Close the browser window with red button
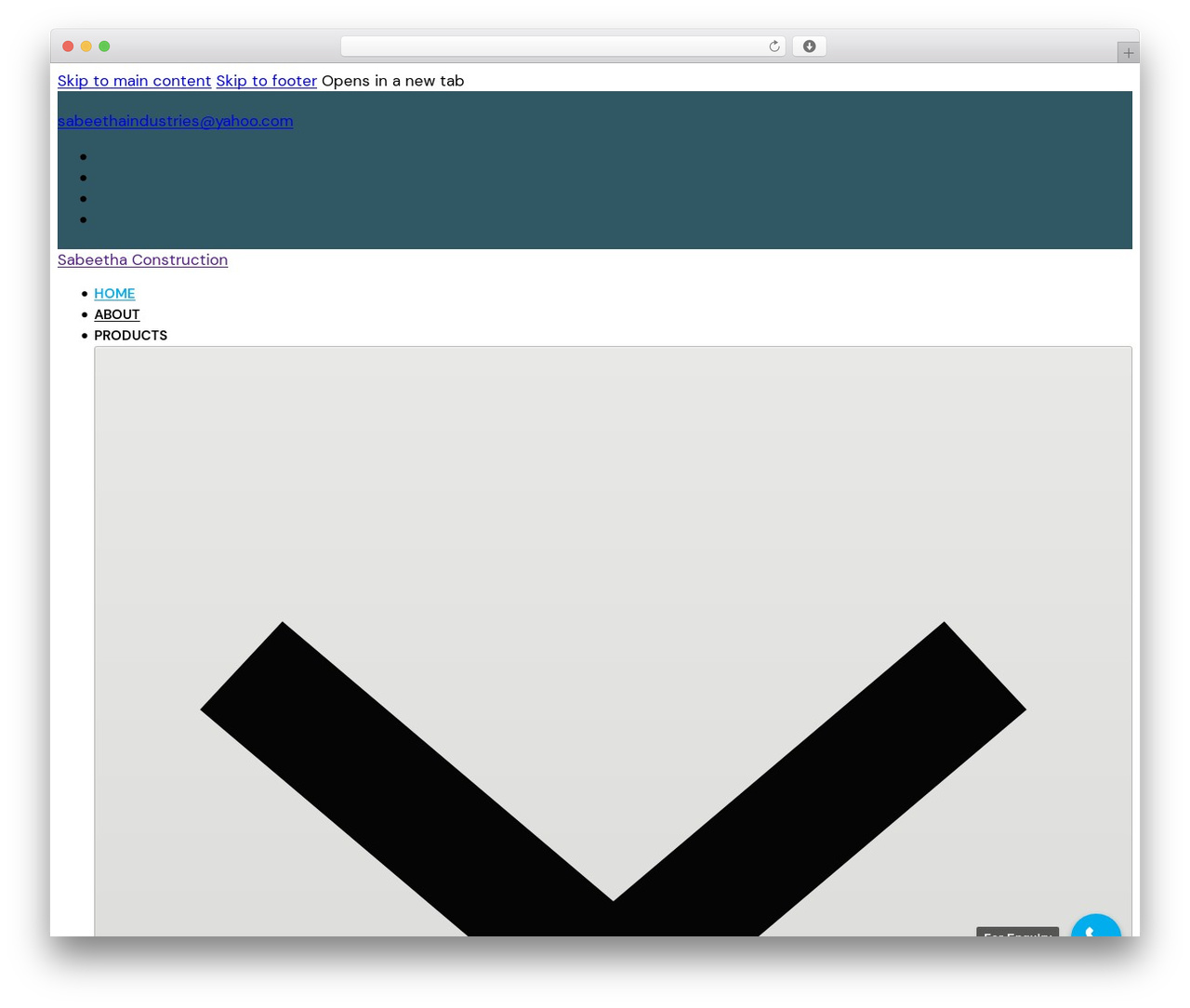This screenshot has width=1190, height=1008. tap(68, 46)
